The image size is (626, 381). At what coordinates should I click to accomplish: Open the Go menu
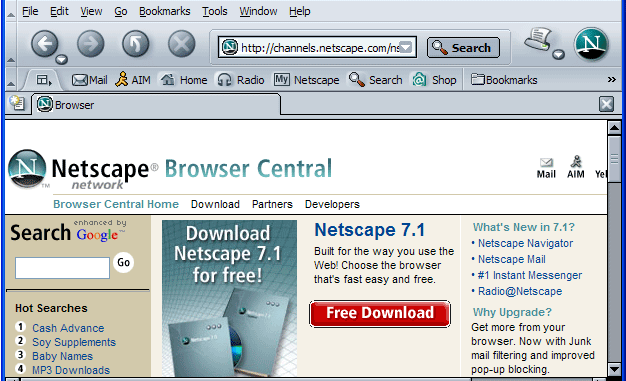point(121,11)
